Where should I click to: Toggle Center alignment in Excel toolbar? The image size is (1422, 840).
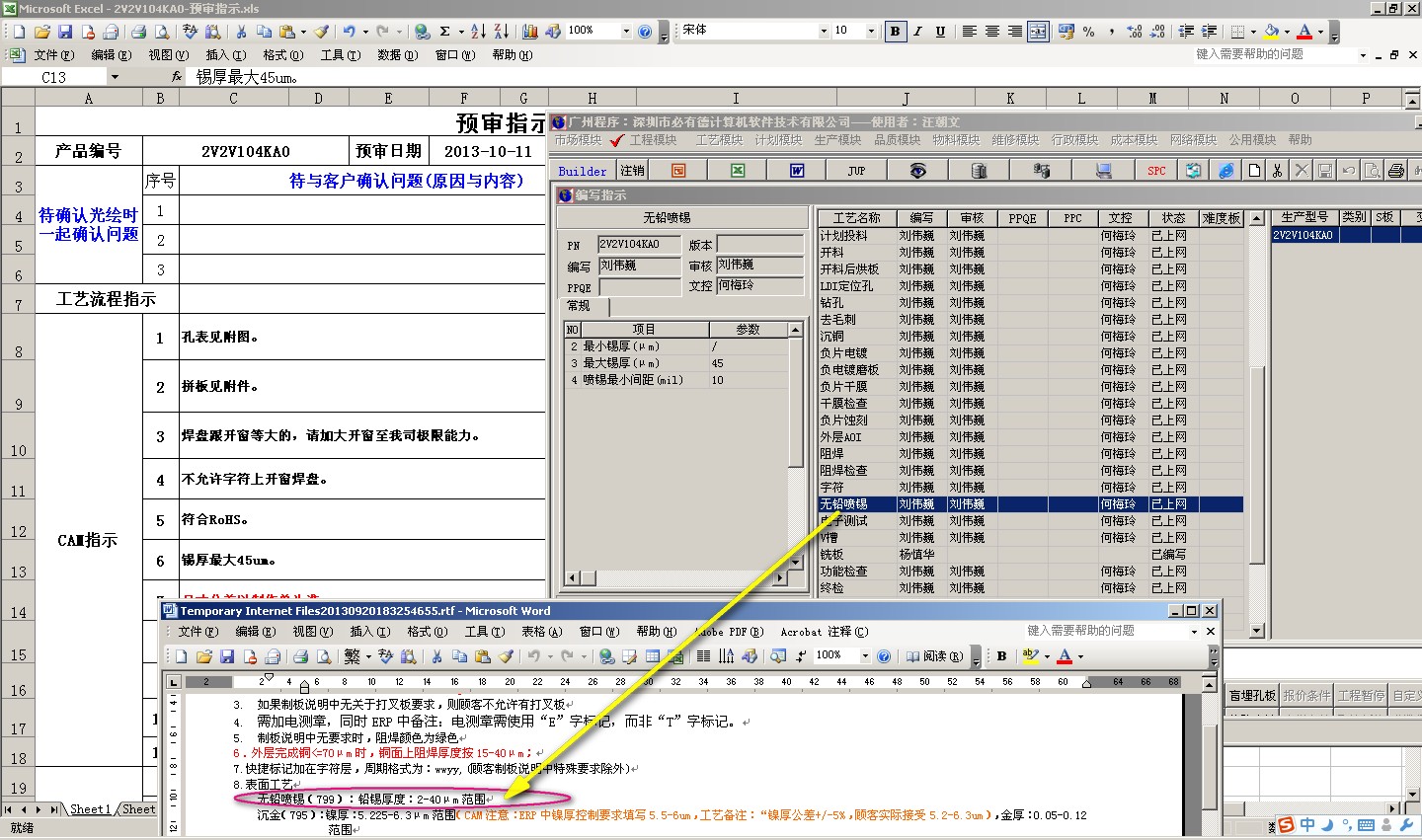(991, 32)
